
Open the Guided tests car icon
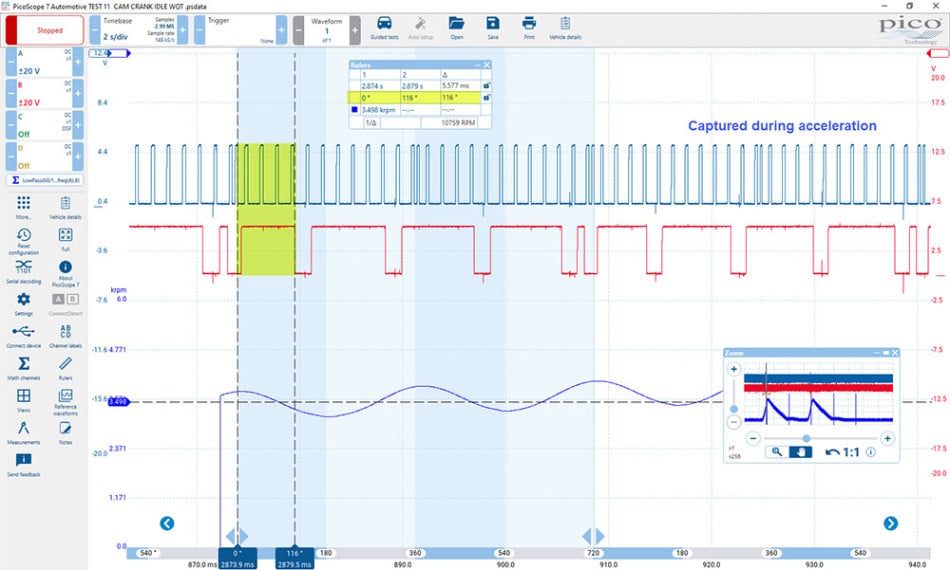click(384, 28)
